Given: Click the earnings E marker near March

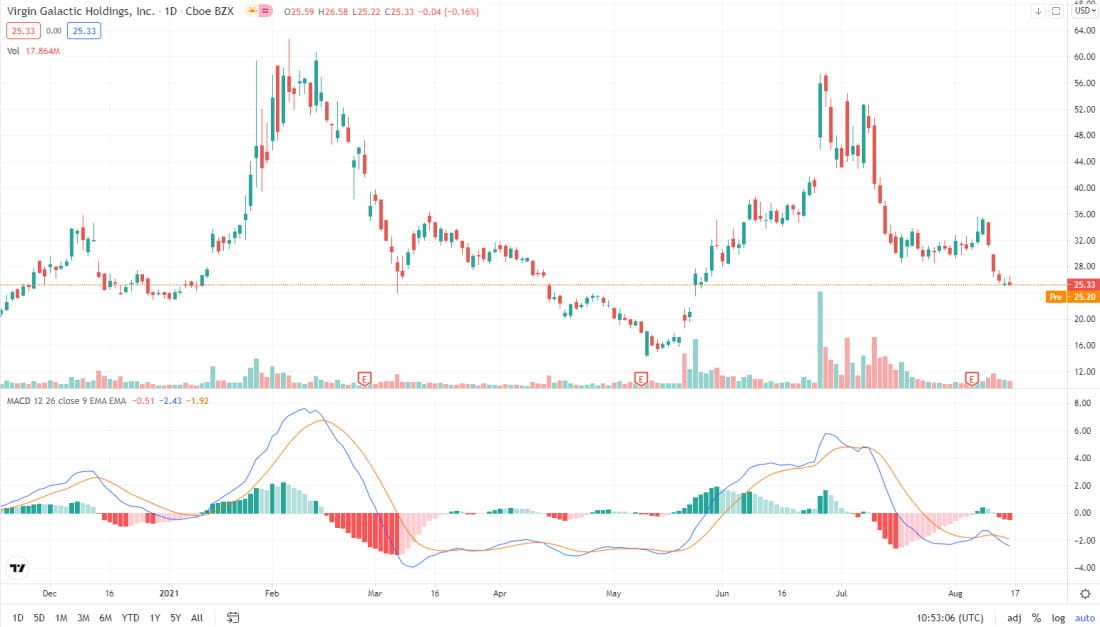Looking at the screenshot, I should click(x=364, y=379).
